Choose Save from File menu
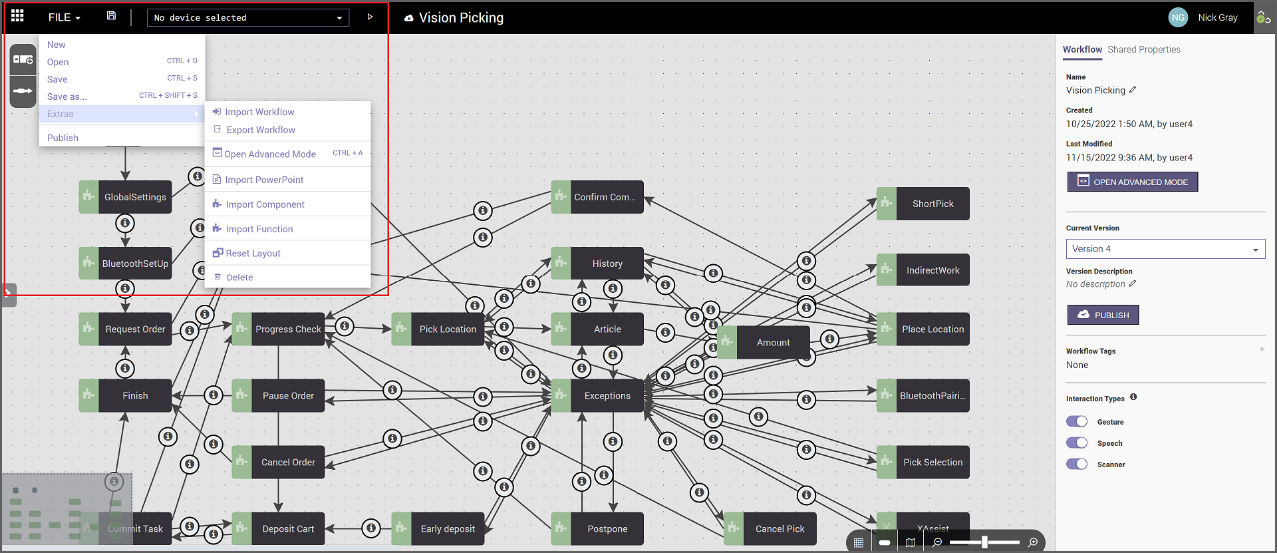 [x=122, y=79]
